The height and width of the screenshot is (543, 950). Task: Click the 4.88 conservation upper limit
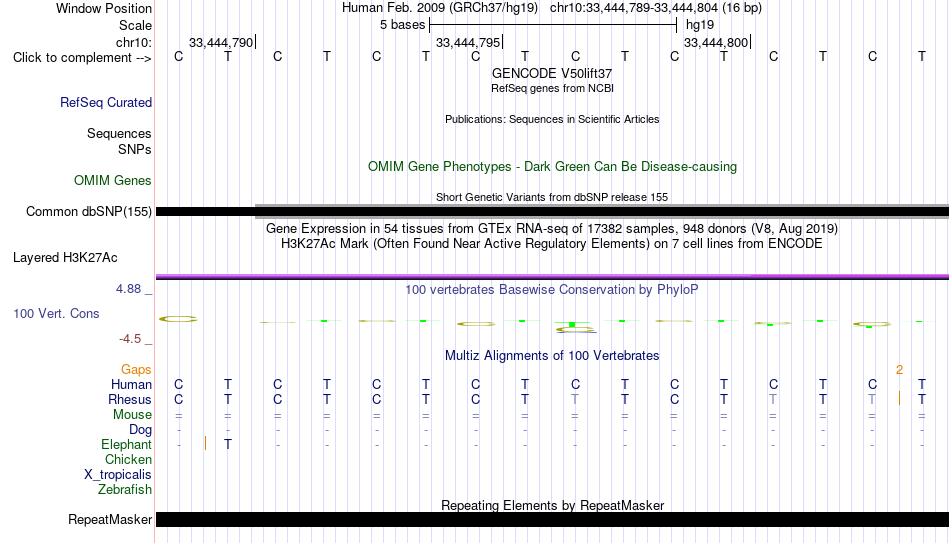pos(128,289)
